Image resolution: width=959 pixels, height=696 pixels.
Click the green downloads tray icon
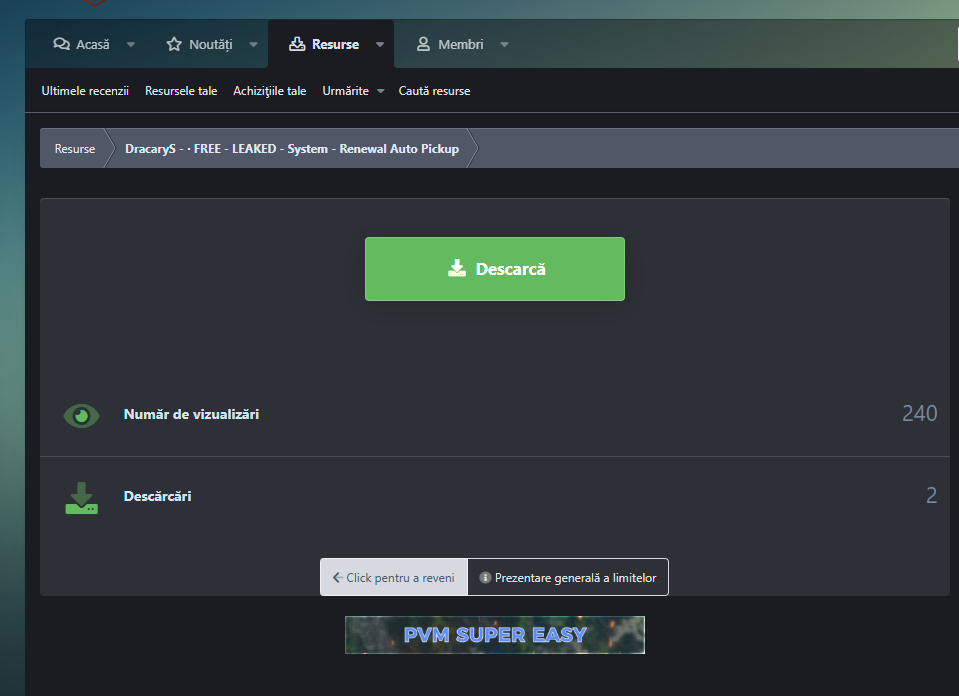click(x=81, y=498)
